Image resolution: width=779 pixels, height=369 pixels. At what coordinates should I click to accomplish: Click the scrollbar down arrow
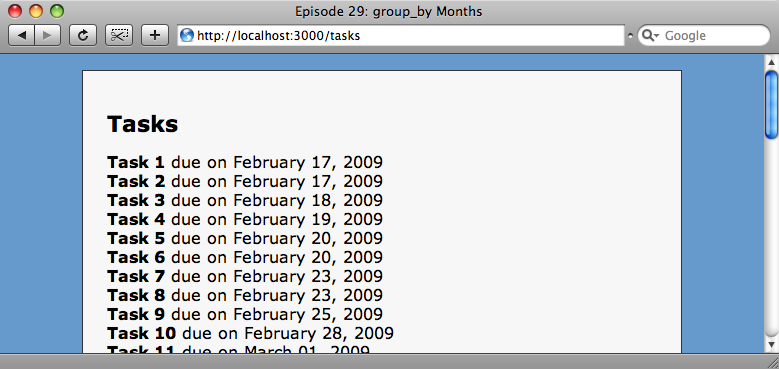pyautogui.click(x=771, y=344)
